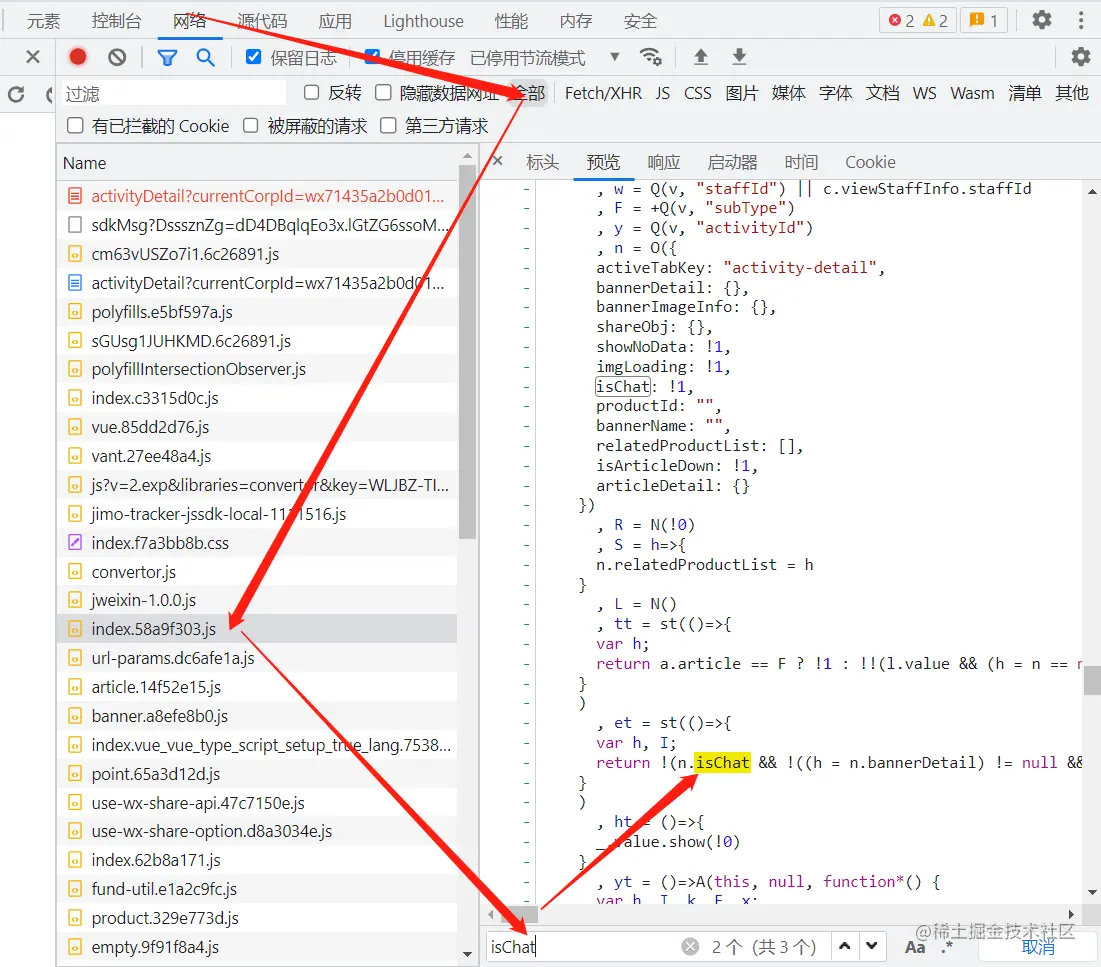Select index.58a9f303.js request

(x=256, y=629)
